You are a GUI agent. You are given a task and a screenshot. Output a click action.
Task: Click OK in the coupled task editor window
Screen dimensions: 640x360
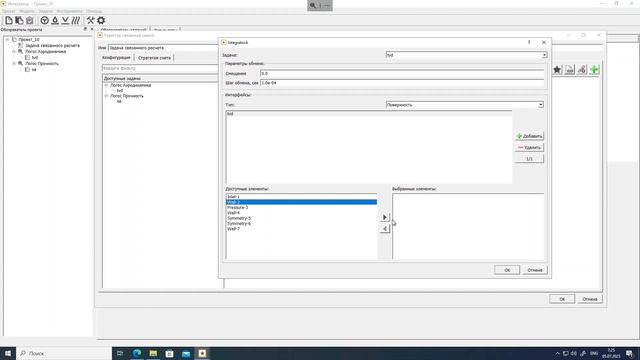point(562,299)
